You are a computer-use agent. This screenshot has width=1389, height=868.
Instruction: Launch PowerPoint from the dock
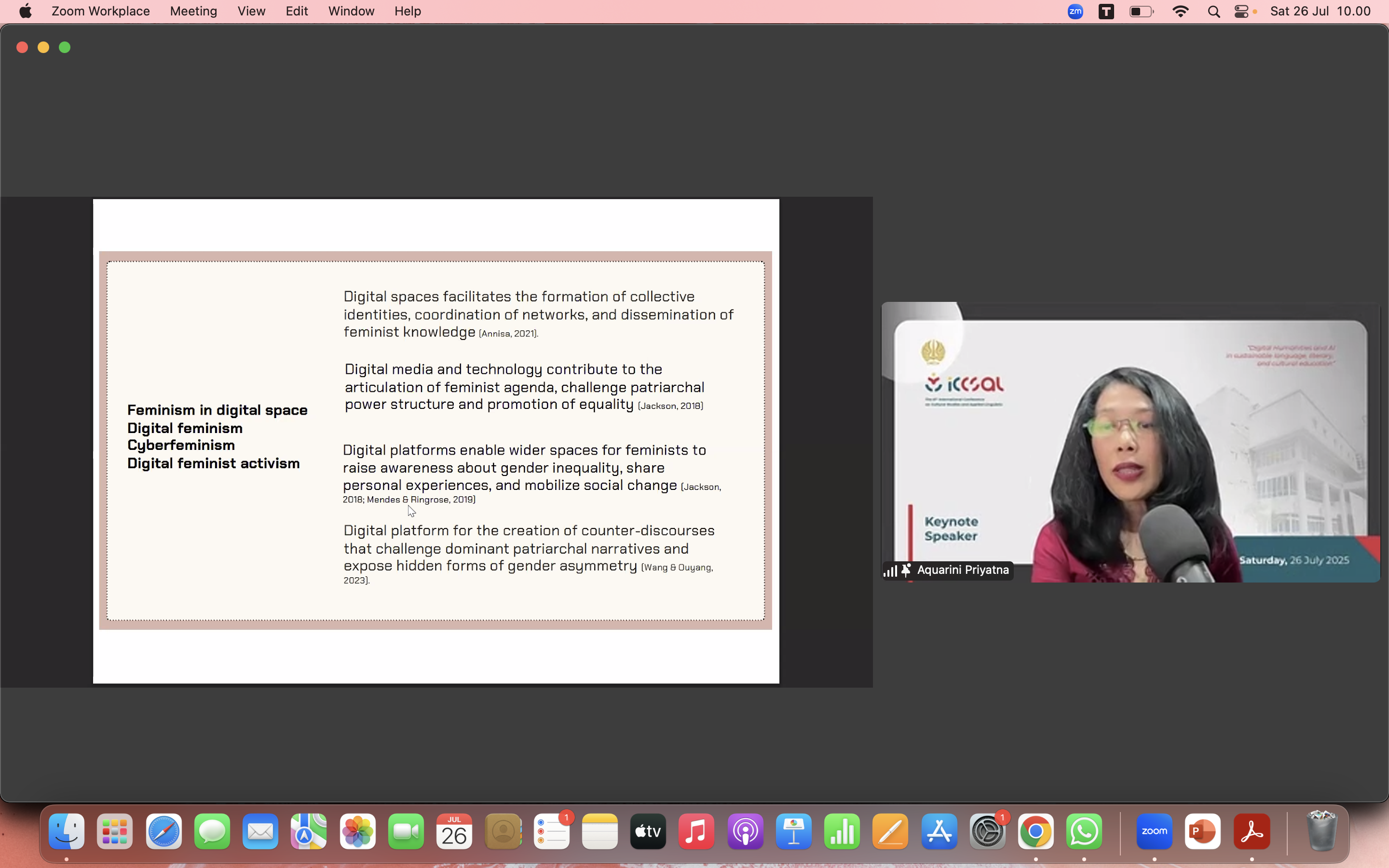(1202, 831)
